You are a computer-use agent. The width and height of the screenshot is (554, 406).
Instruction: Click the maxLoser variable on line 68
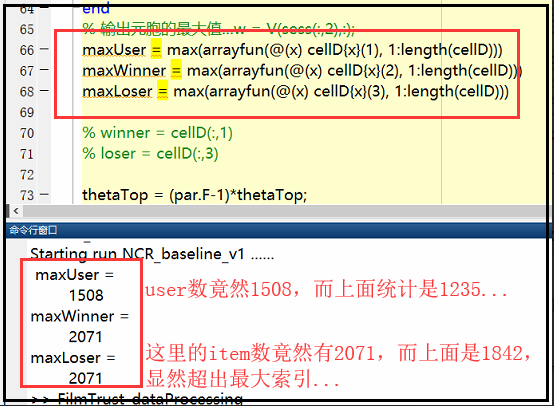pyautogui.click(x=117, y=92)
